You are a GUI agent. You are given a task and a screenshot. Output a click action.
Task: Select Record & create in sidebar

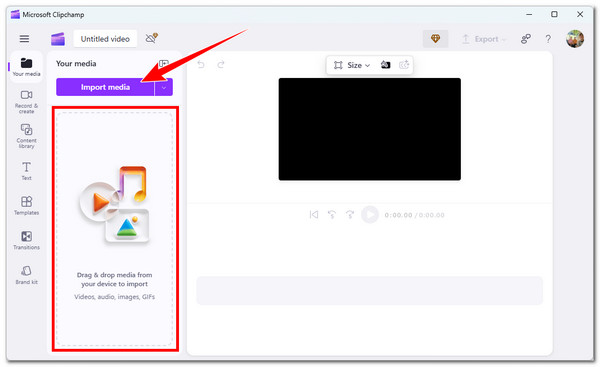point(26,101)
